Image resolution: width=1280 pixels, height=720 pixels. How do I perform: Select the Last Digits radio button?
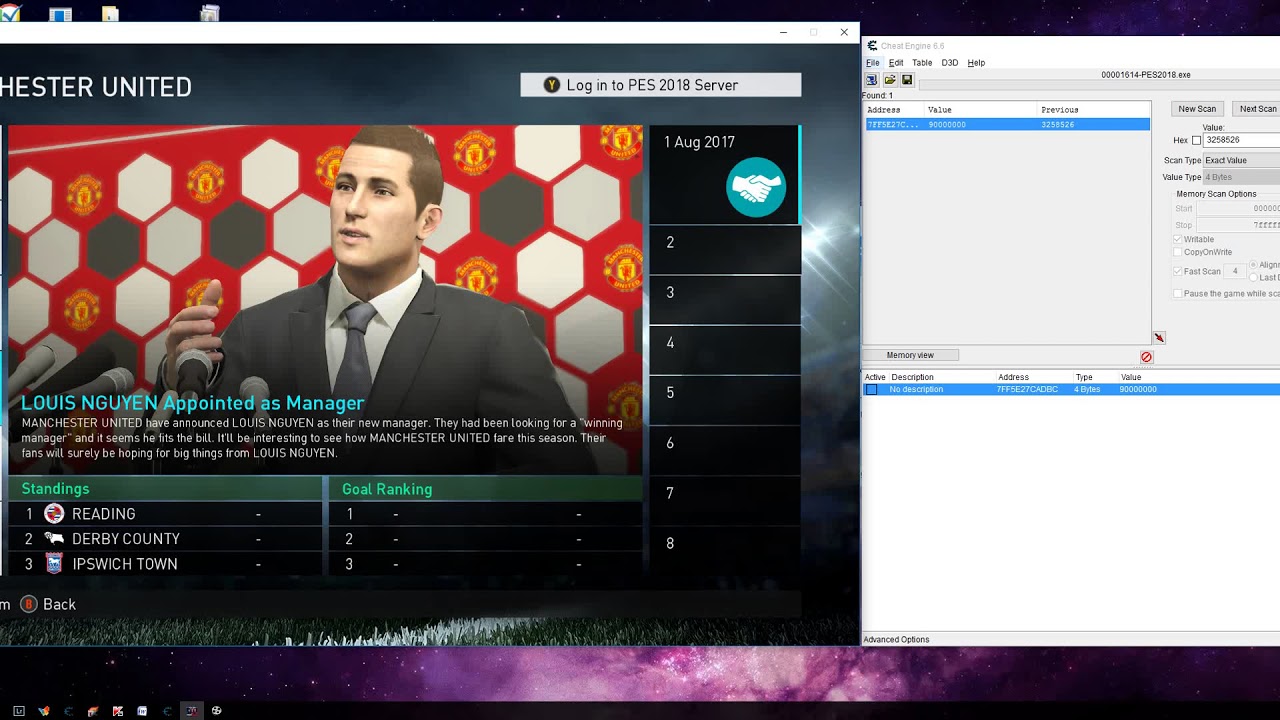coord(1254,278)
